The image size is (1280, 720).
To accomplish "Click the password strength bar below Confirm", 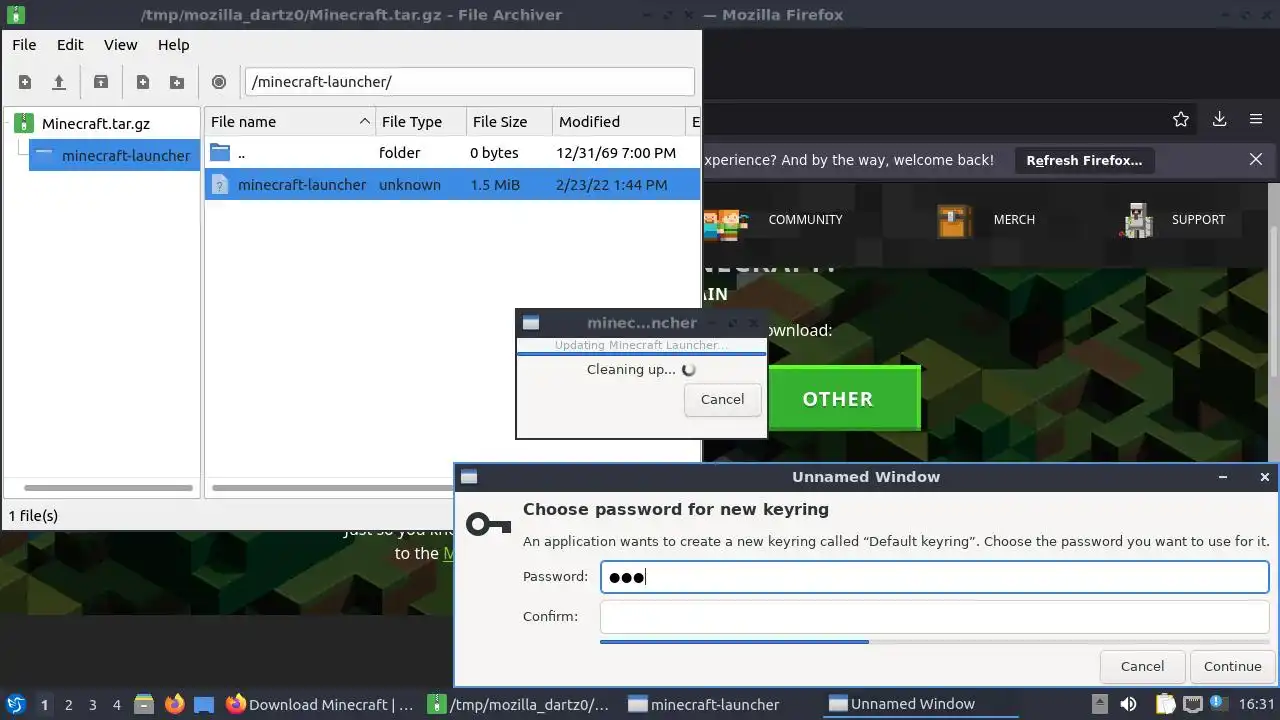I will 934,642.
